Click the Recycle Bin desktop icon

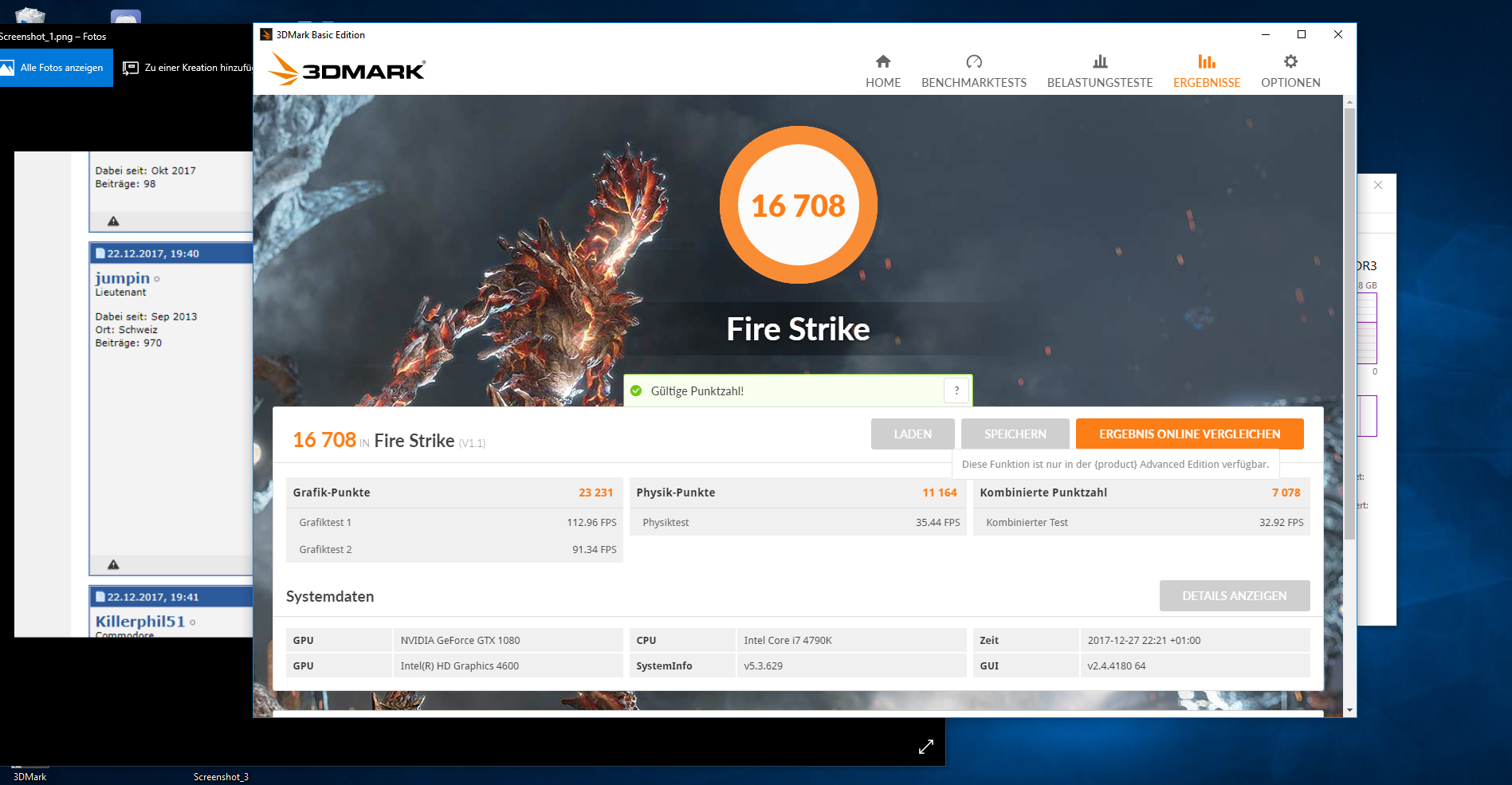pyautogui.click(x=30, y=14)
